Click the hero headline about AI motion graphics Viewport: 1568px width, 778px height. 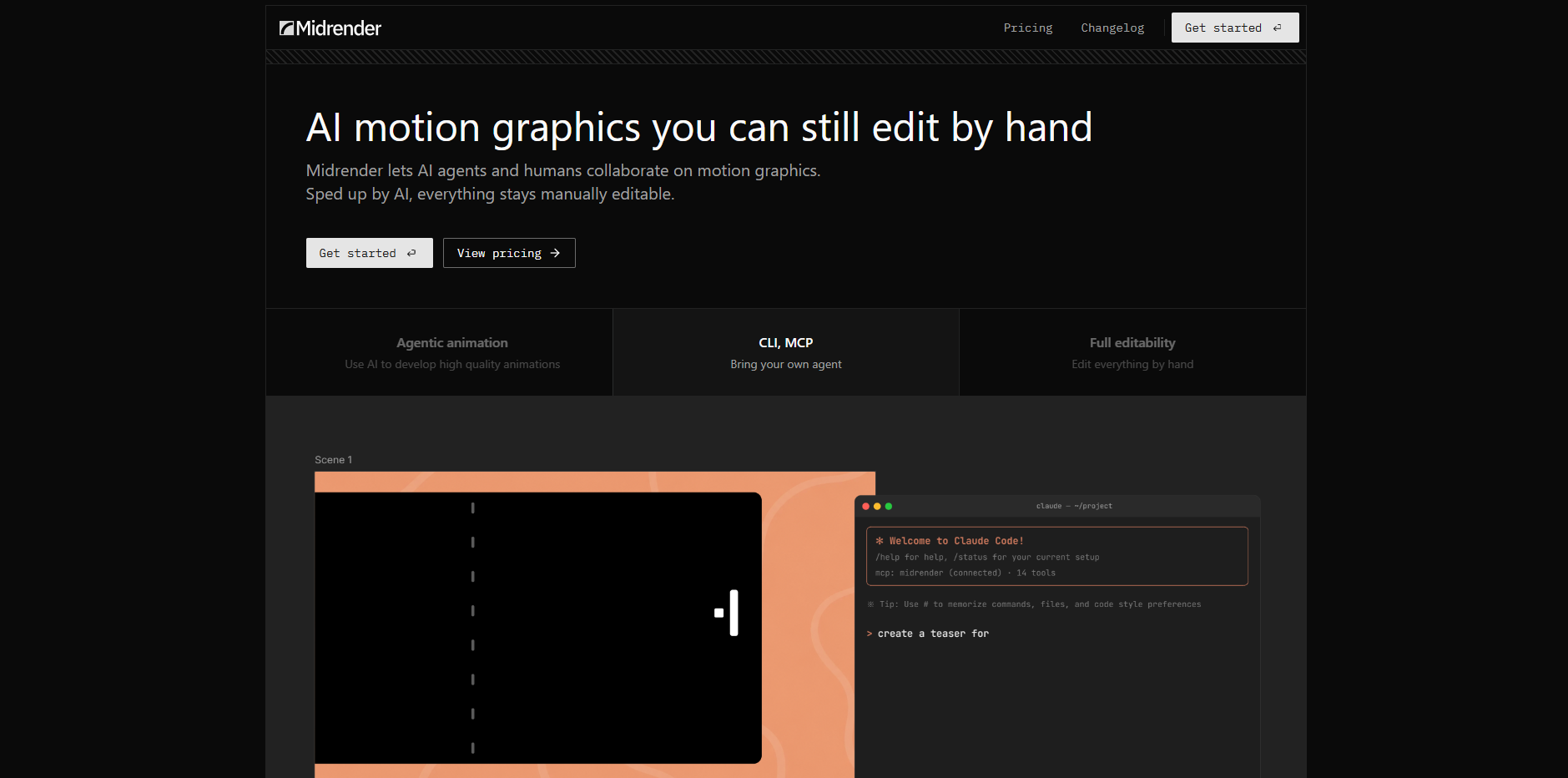click(699, 128)
